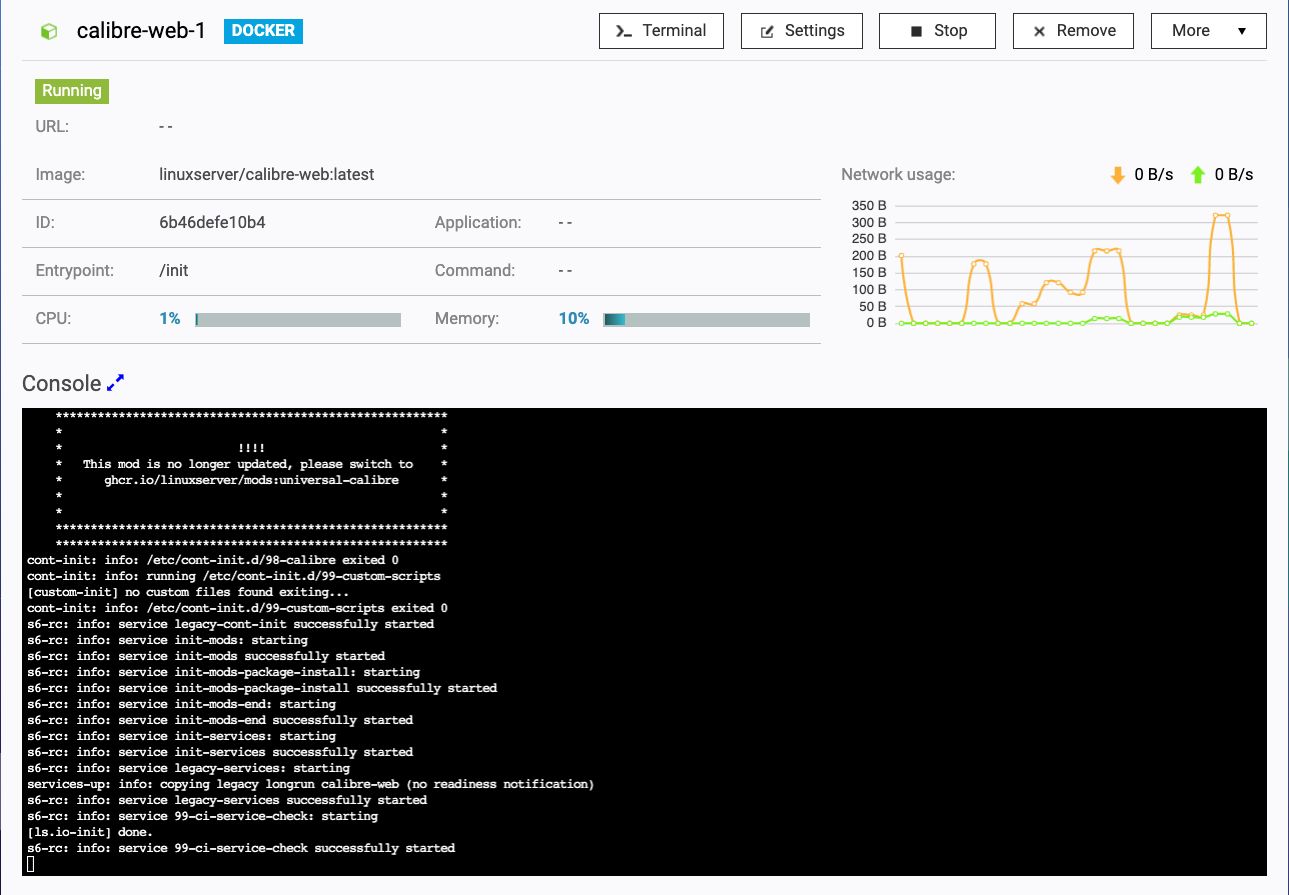Remove the calibre-web-1 container
This screenshot has width=1289, height=895.
[1073, 31]
